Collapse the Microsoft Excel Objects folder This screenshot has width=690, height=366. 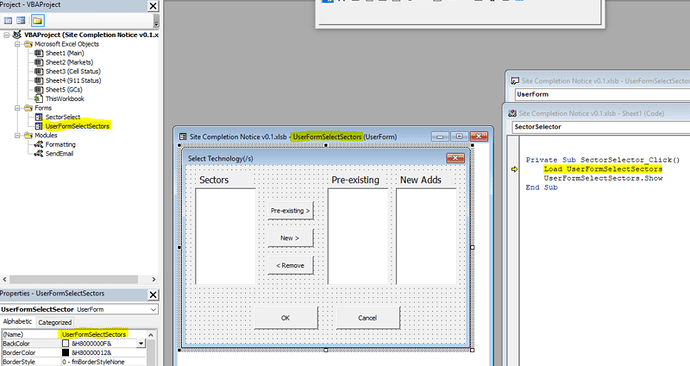pyautogui.click(x=18, y=44)
